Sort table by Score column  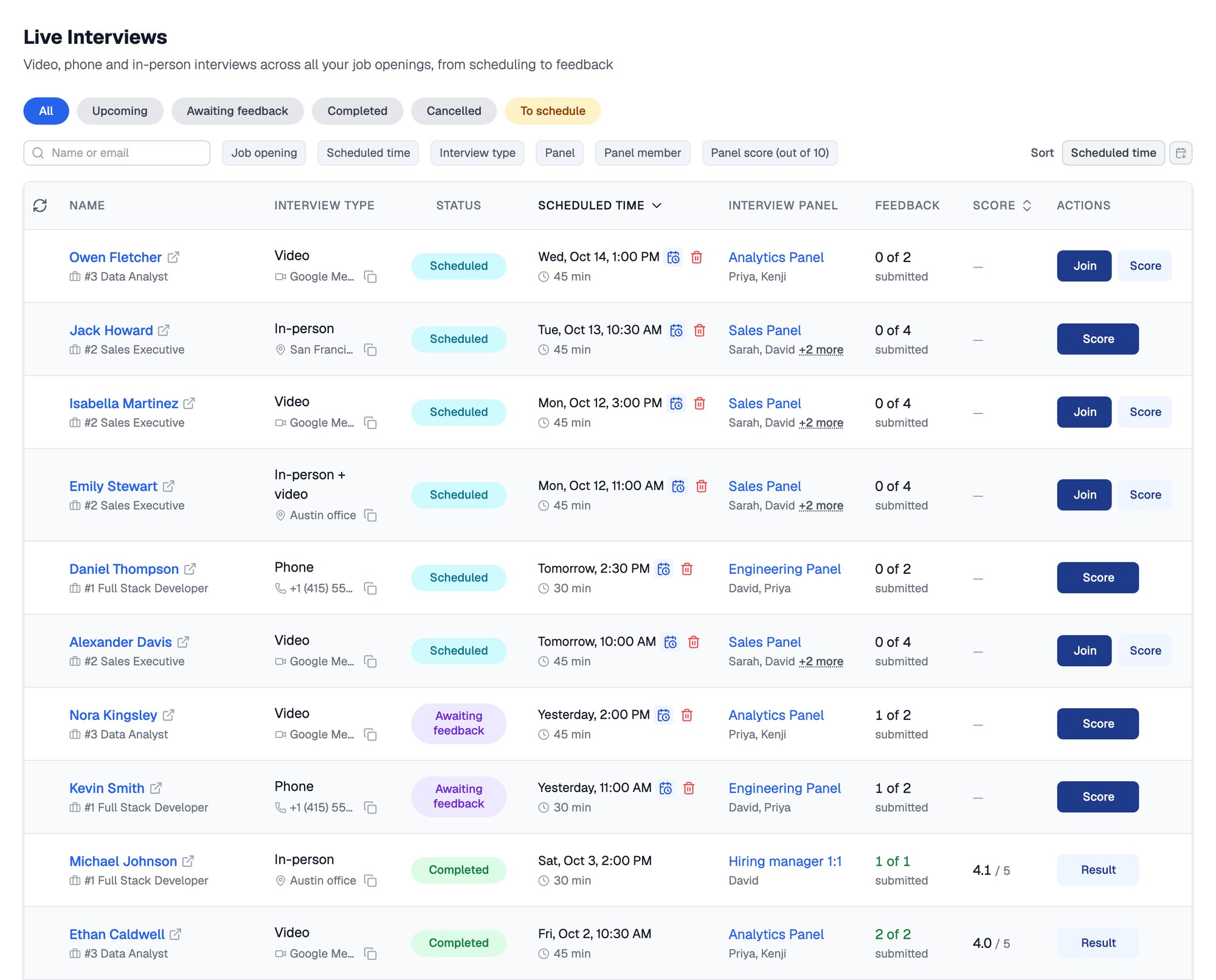(x=1002, y=205)
